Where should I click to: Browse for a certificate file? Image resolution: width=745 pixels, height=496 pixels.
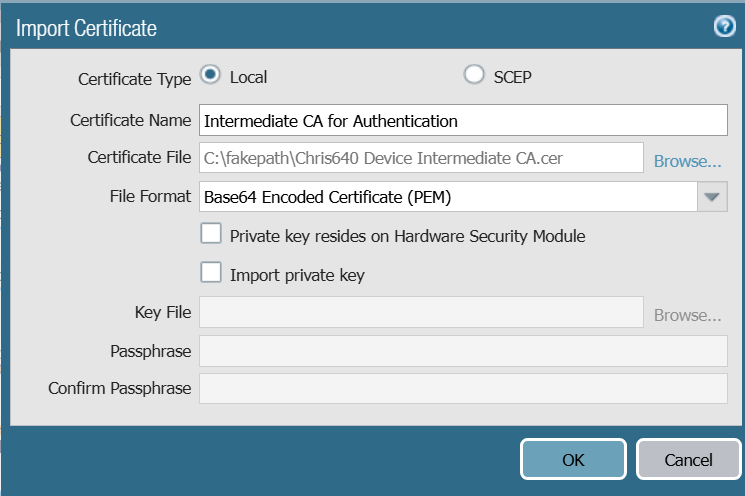coord(687,159)
